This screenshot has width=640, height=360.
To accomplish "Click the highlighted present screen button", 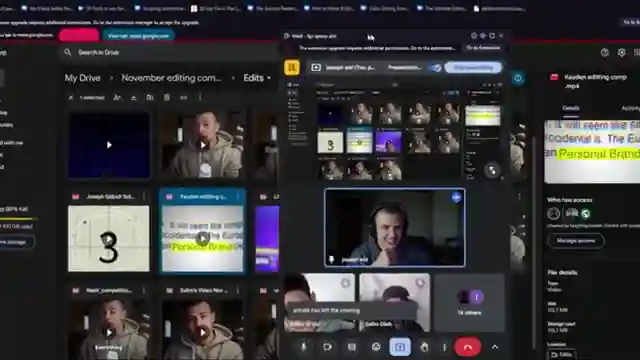I will [x=400, y=347].
